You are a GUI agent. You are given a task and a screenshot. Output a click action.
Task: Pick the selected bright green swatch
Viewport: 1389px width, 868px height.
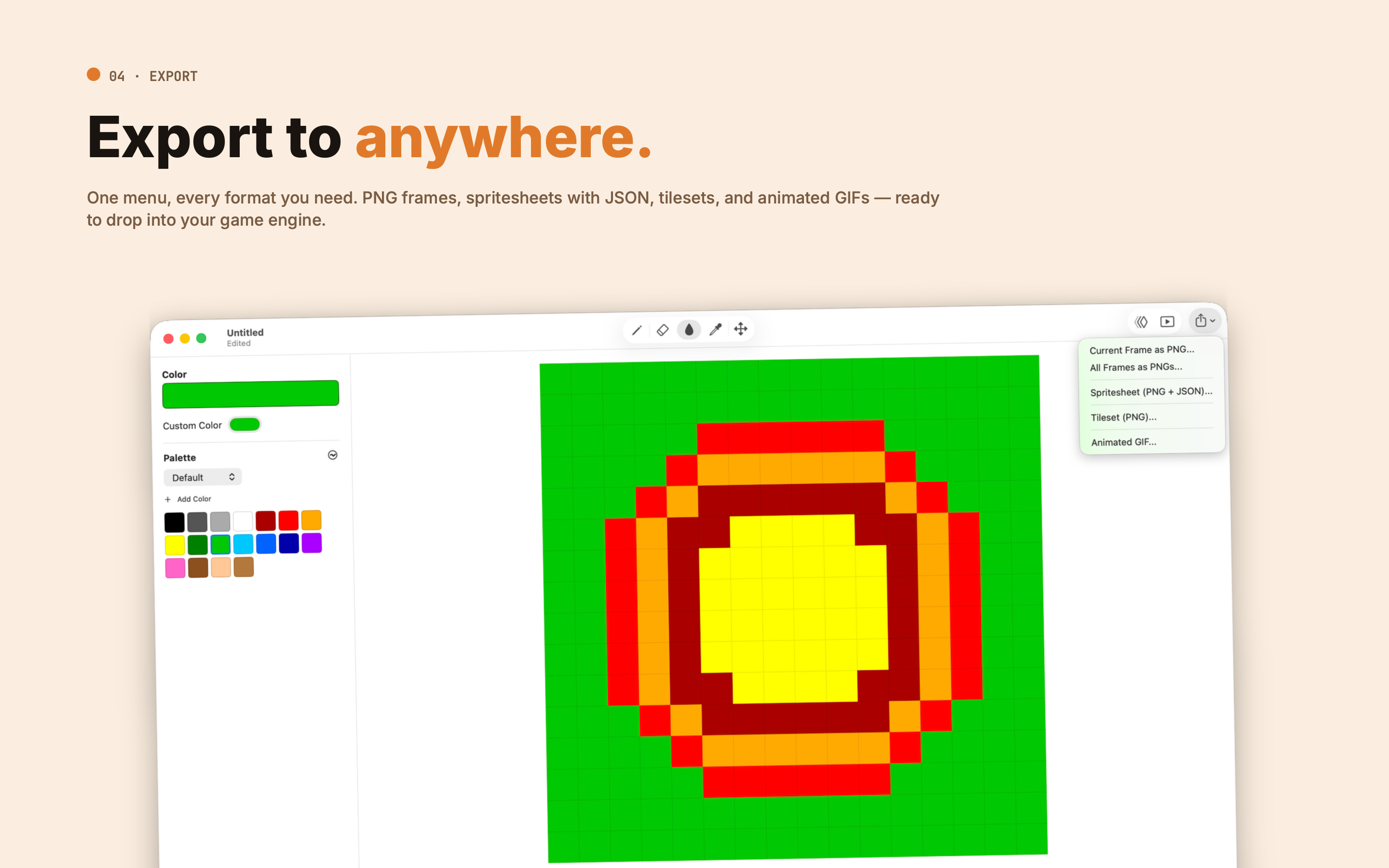click(x=220, y=544)
